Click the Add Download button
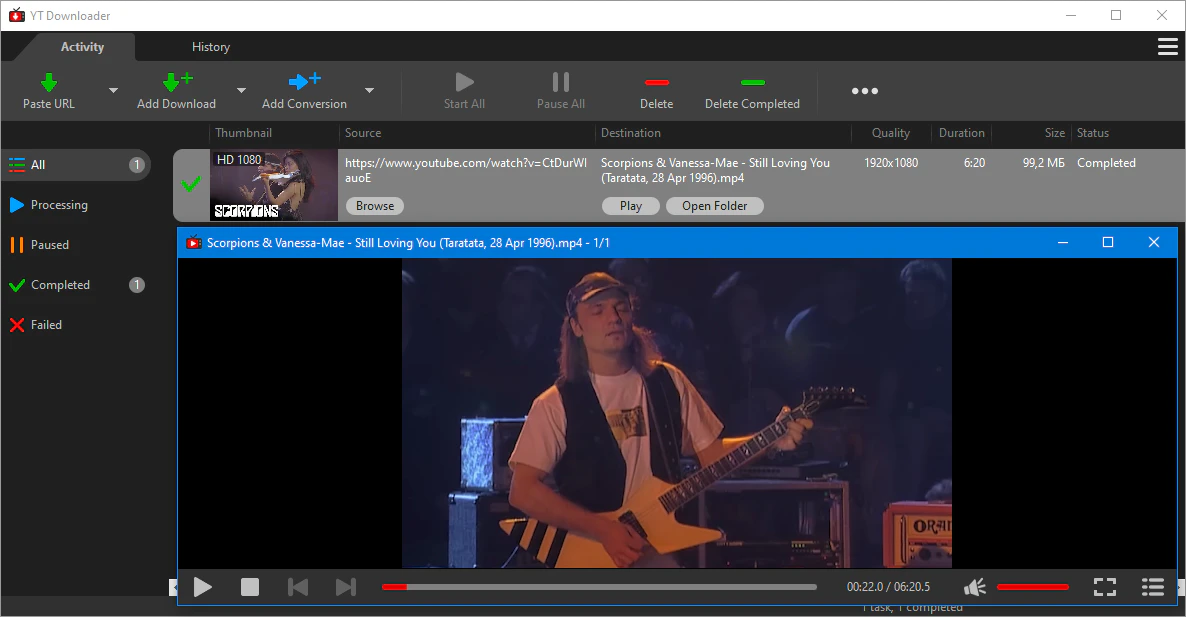This screenshot has width=1186, height=617. pyautogui.click(x=176, y=91)
